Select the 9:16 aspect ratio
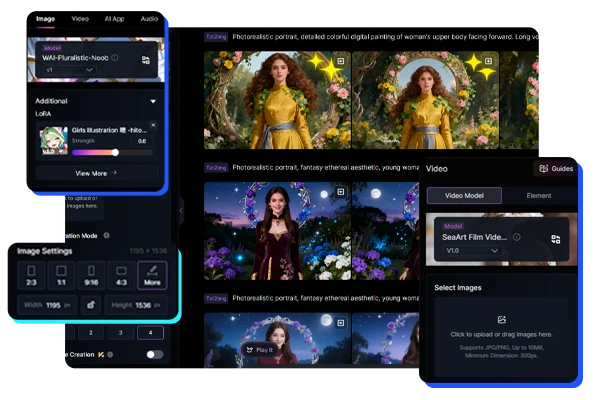 point(91,276)
